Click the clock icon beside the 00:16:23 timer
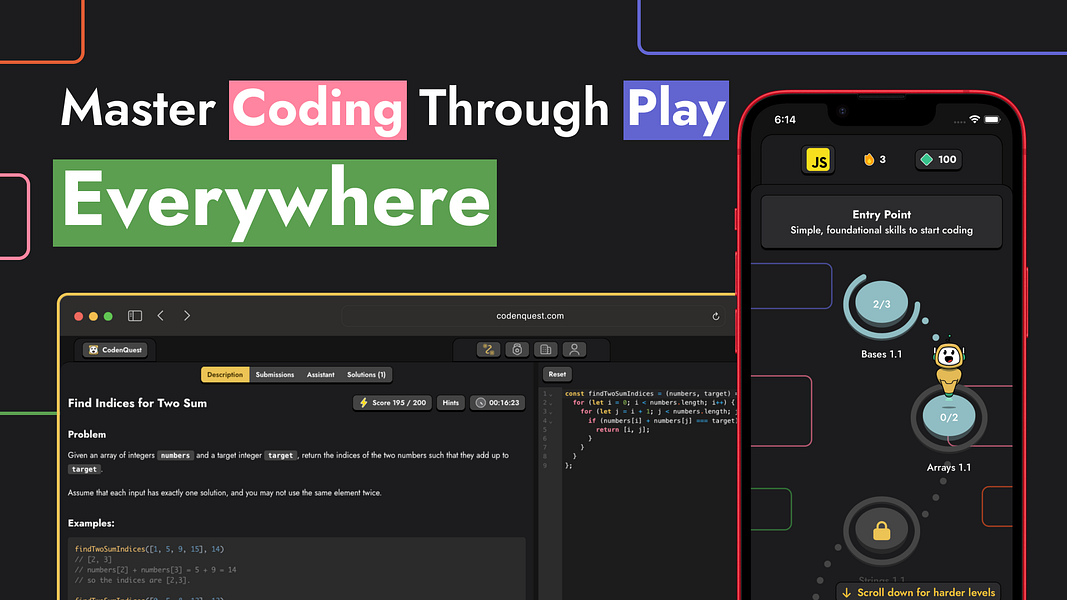 (x=483, y=402)
